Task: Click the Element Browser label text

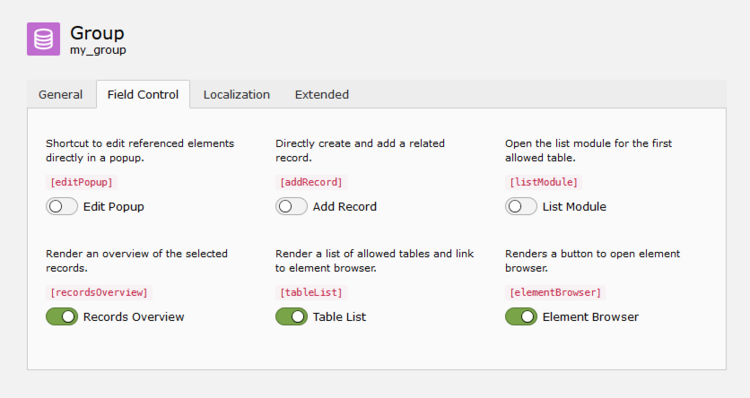Action: 591,317
